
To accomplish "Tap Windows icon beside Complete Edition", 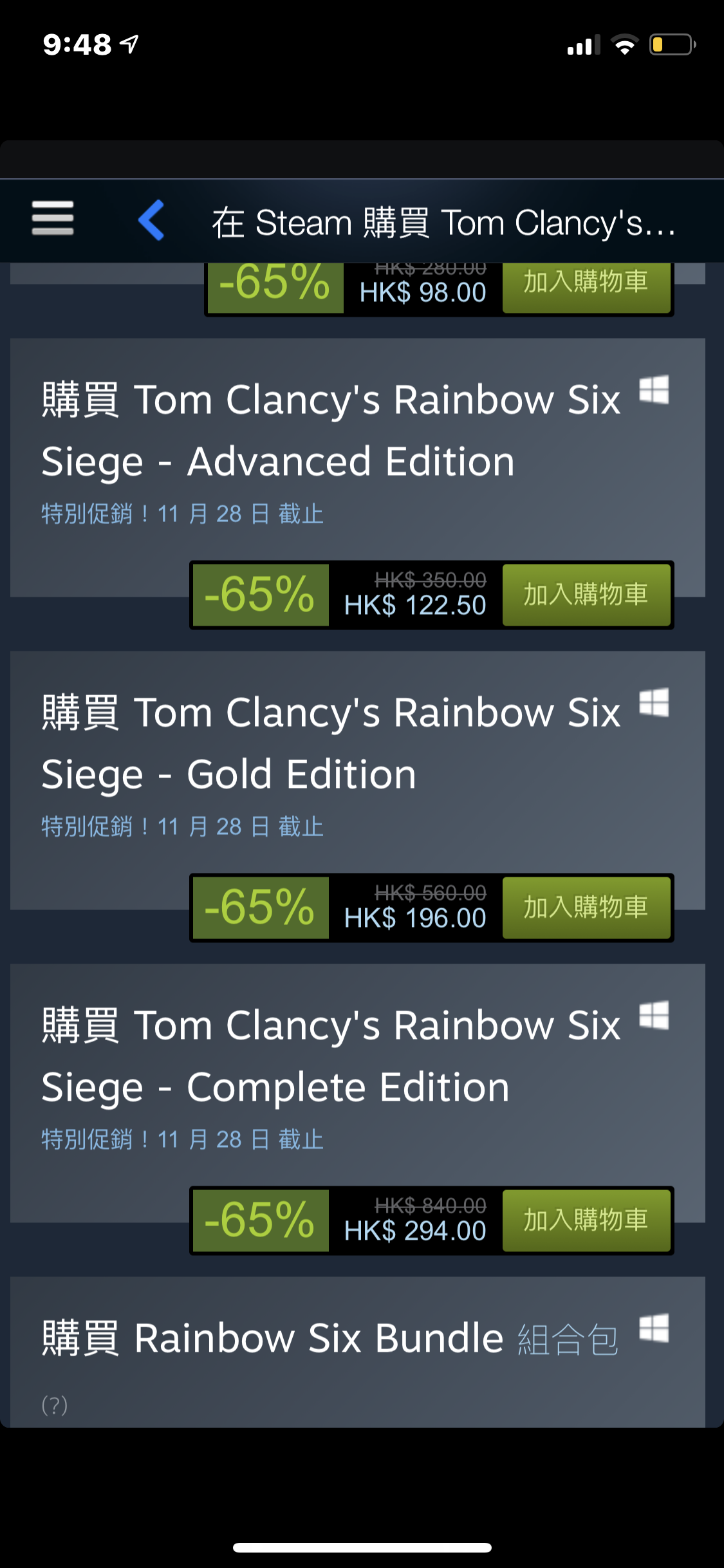I will (x=654, y=1016).
